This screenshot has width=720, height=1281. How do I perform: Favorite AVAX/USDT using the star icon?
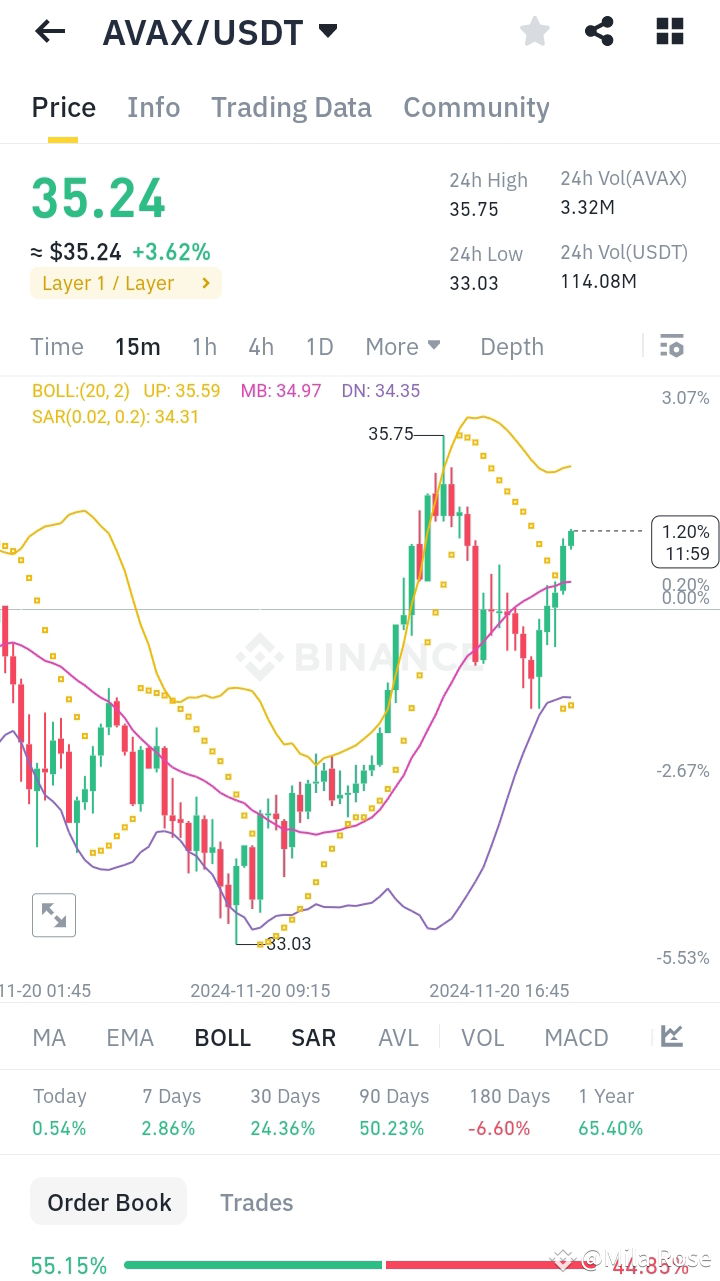click(534, 31)
